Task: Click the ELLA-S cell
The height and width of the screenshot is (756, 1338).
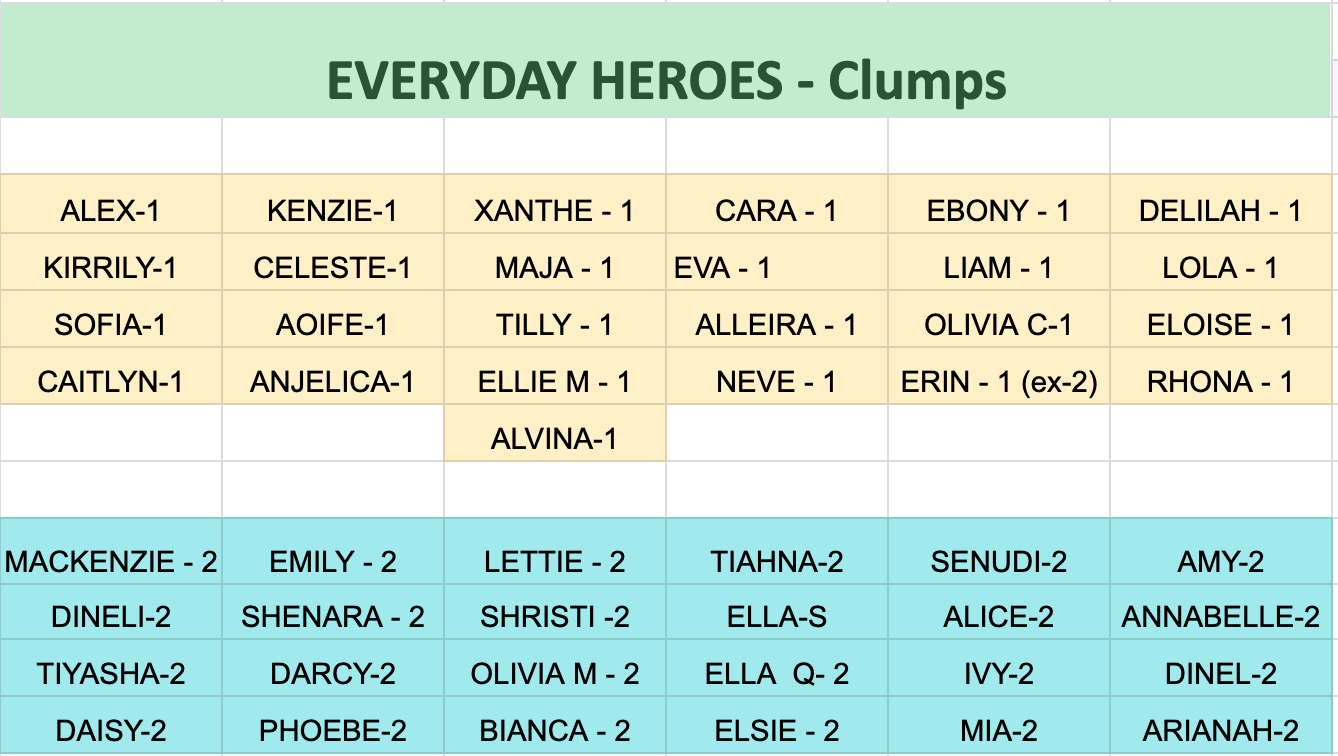Action: coord(777,613)
